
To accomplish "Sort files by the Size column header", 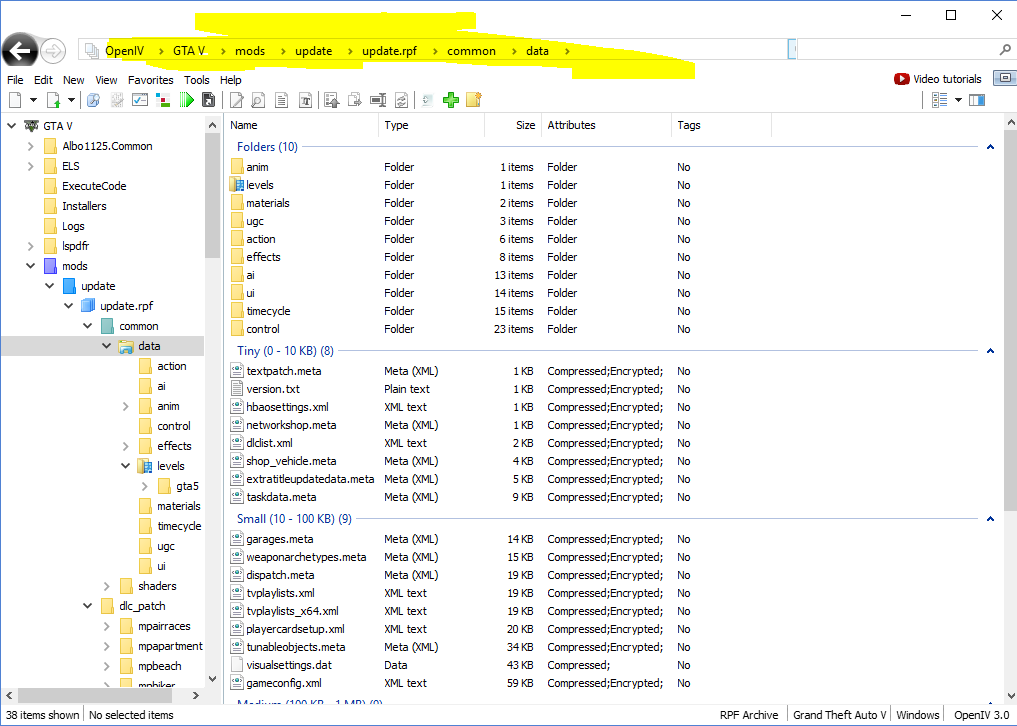I will point(525,125).
